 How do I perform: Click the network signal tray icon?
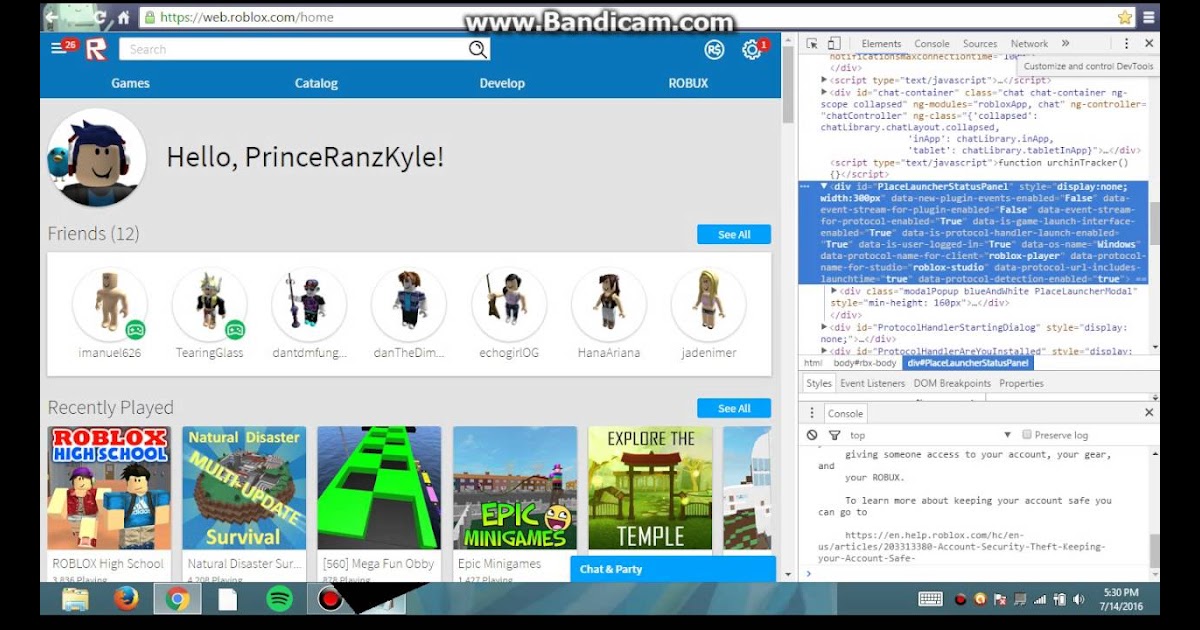click(x=1040, y=600)
